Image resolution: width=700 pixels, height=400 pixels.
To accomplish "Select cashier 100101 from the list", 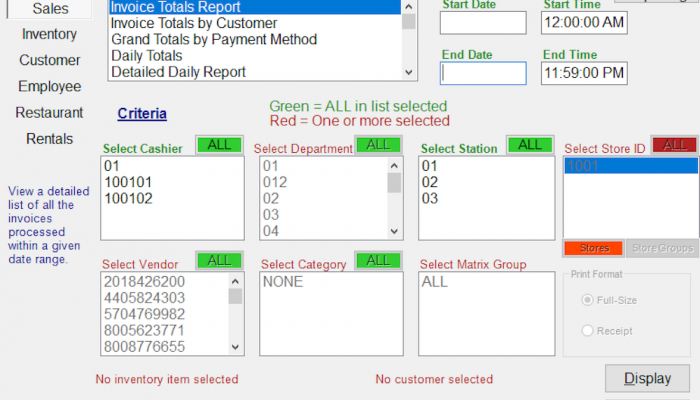I will 127,182.
